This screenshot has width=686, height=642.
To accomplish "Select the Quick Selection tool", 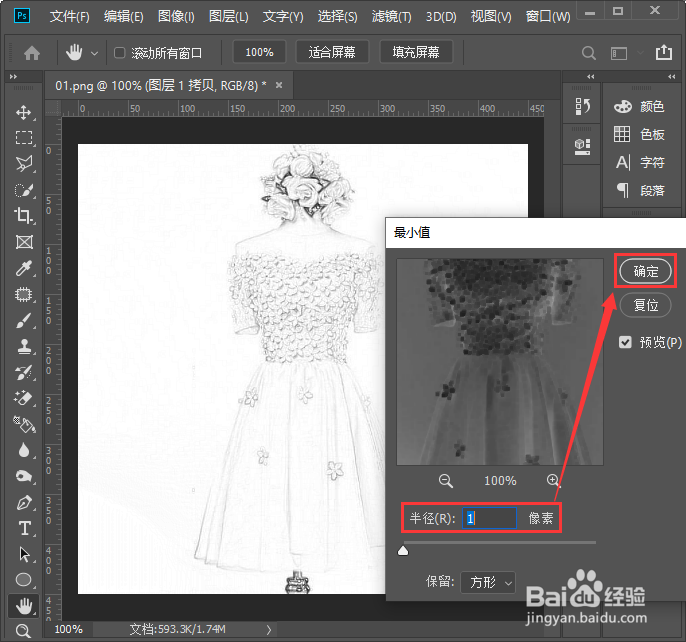I will click(x=24, y=190).
